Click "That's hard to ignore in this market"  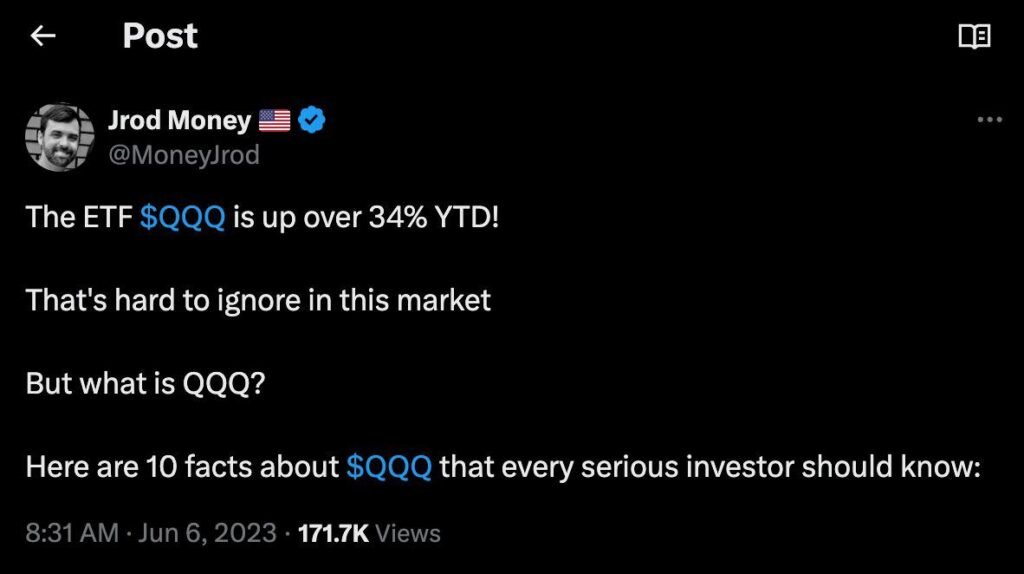click(258, 300)
